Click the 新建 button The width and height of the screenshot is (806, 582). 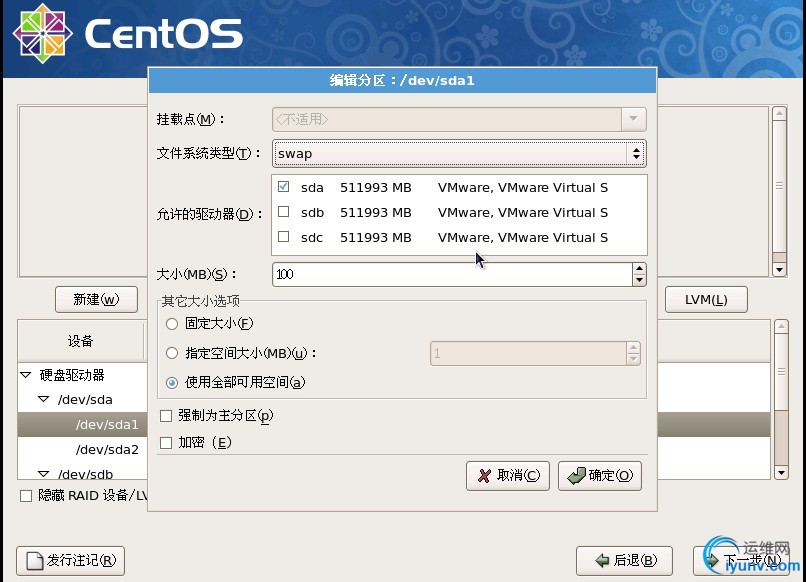pyautogui.click(x=96, y=299)
